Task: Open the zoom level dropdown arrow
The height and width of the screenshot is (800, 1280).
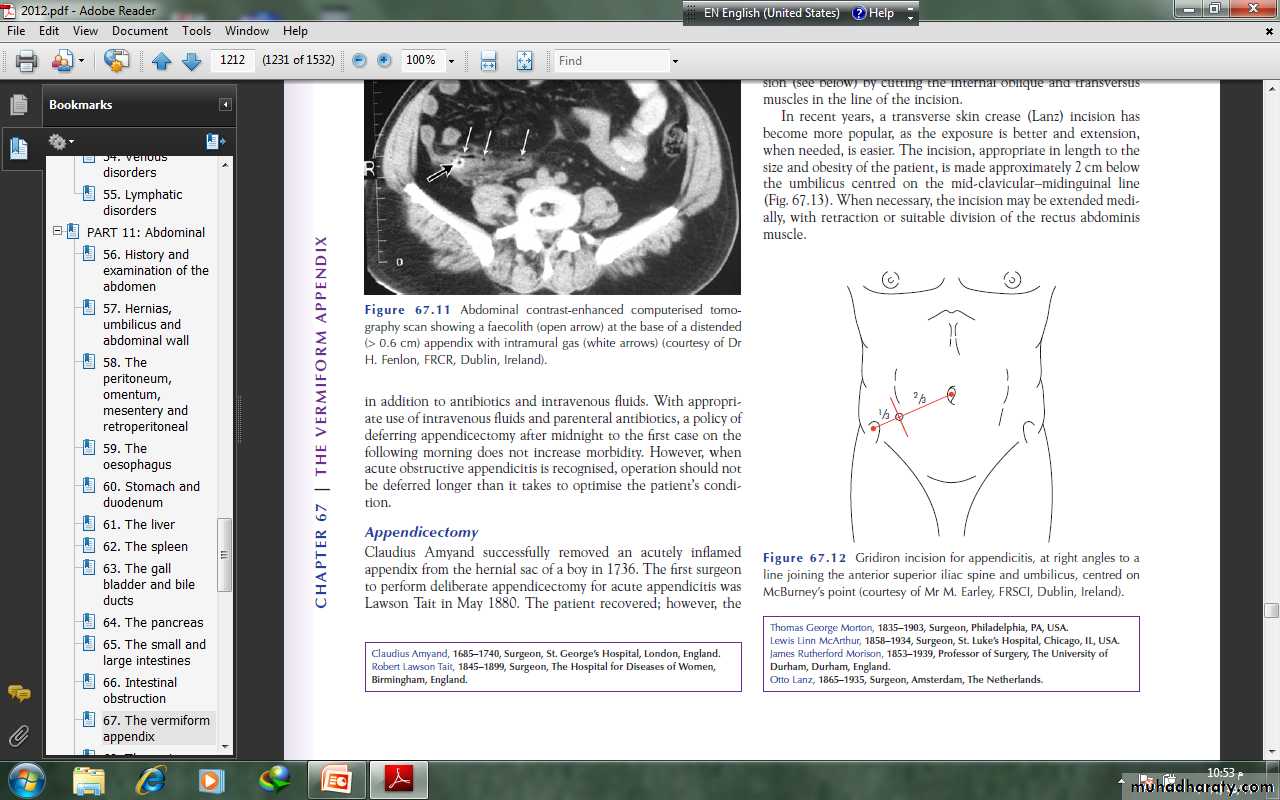Action: click(451, 61)
